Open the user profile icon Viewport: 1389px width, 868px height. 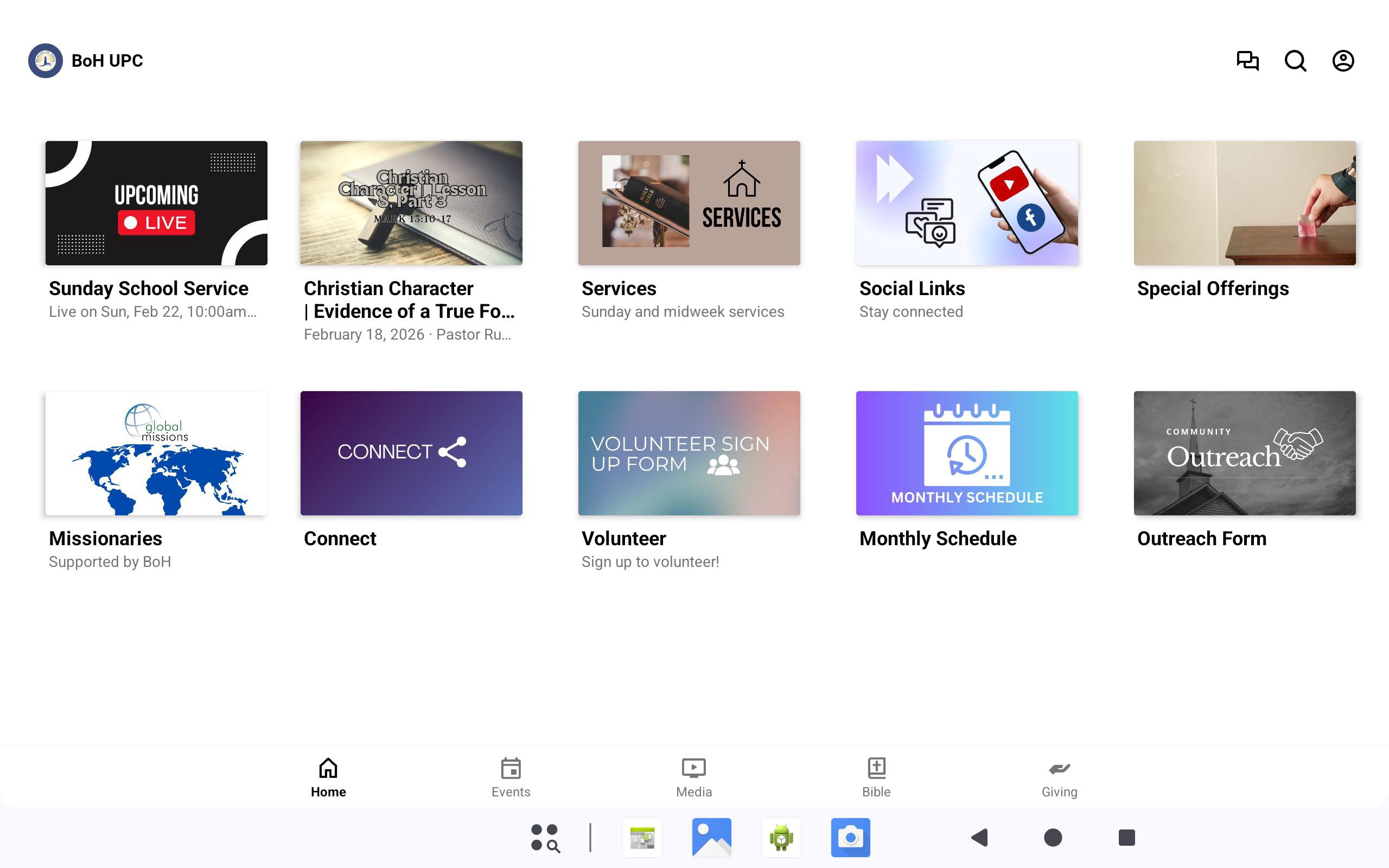tap(1342, 60)
